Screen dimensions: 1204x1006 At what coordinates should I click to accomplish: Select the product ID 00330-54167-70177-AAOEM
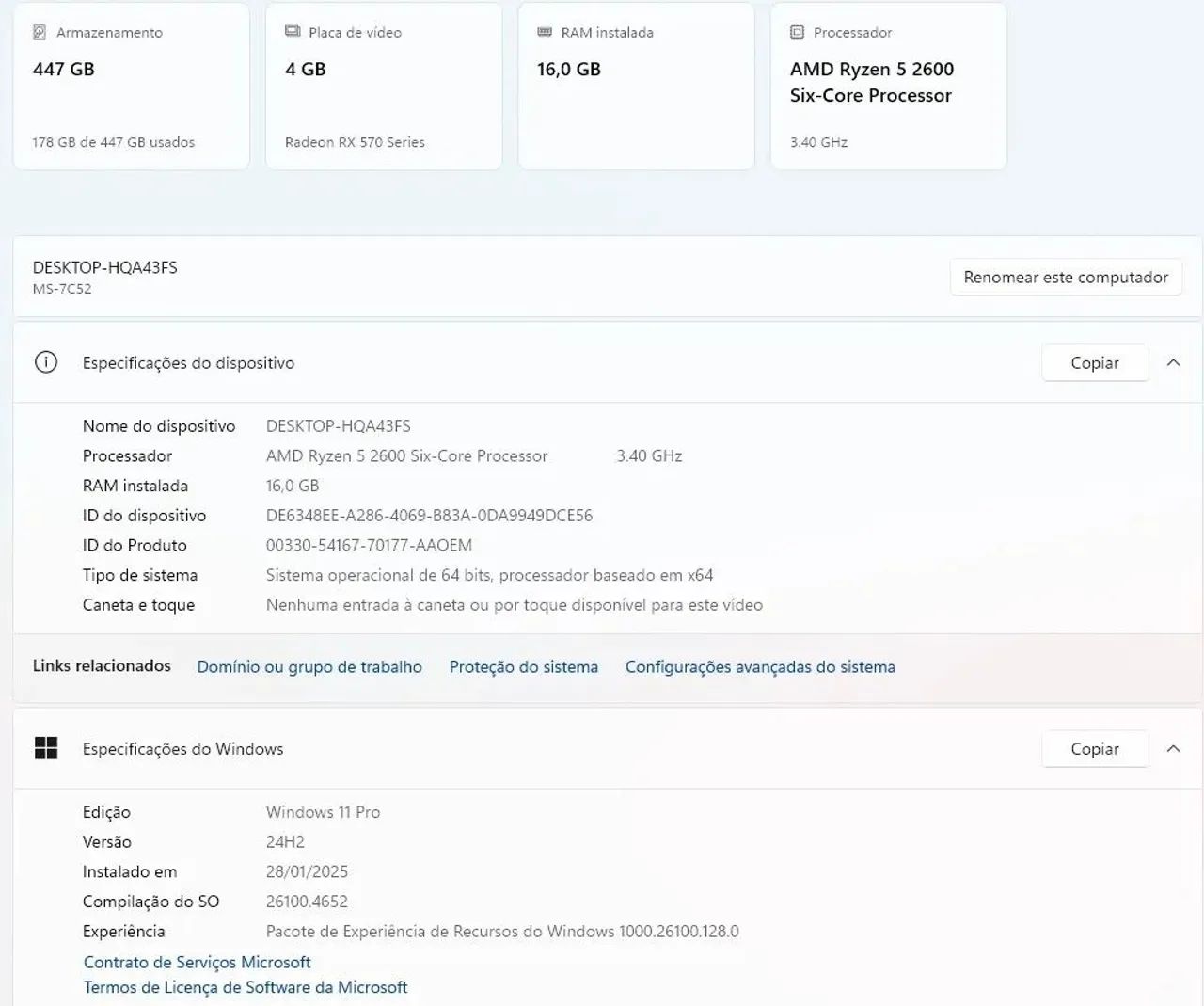click(x=369, y=545)
